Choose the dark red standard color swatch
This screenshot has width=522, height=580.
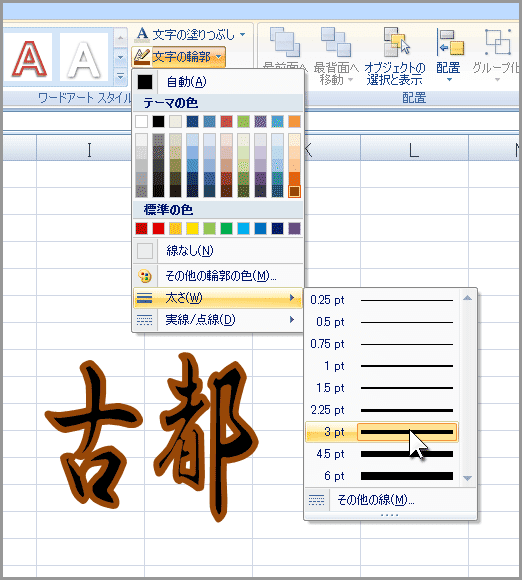click(x=141, y=229)
